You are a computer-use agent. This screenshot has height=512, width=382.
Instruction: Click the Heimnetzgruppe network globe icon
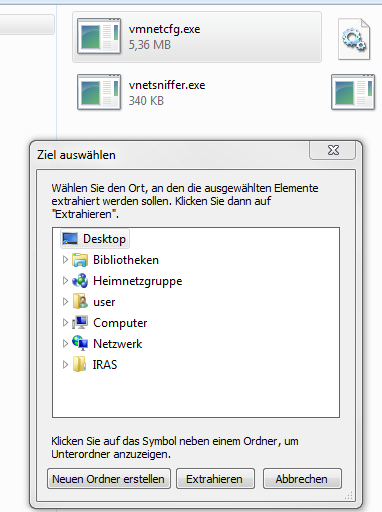80,281
